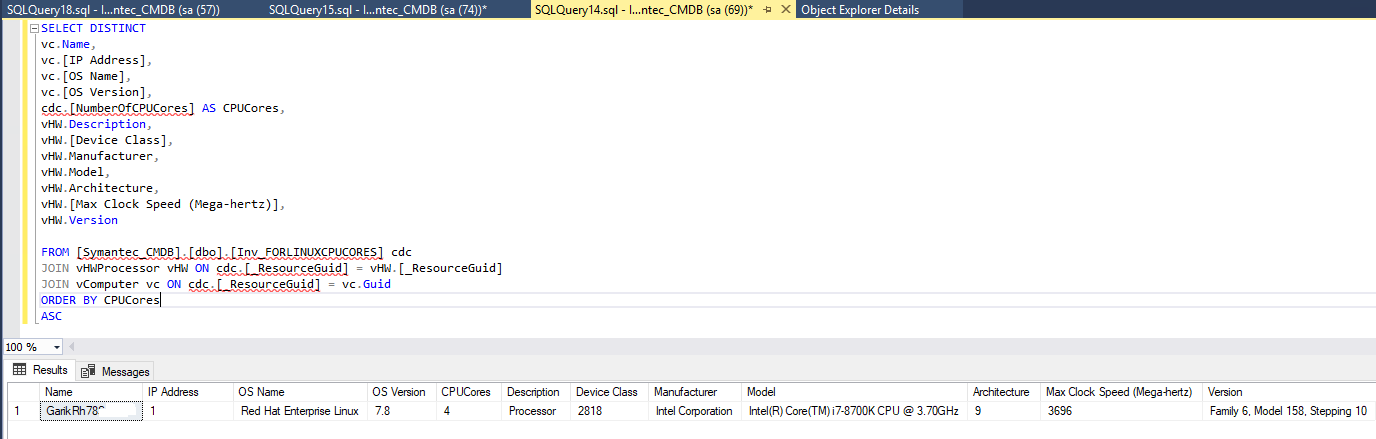Screen dimensions: 1376x439
Task: Place cursor on vHW.Manufacturer line
Action: [x=100, y=156]
